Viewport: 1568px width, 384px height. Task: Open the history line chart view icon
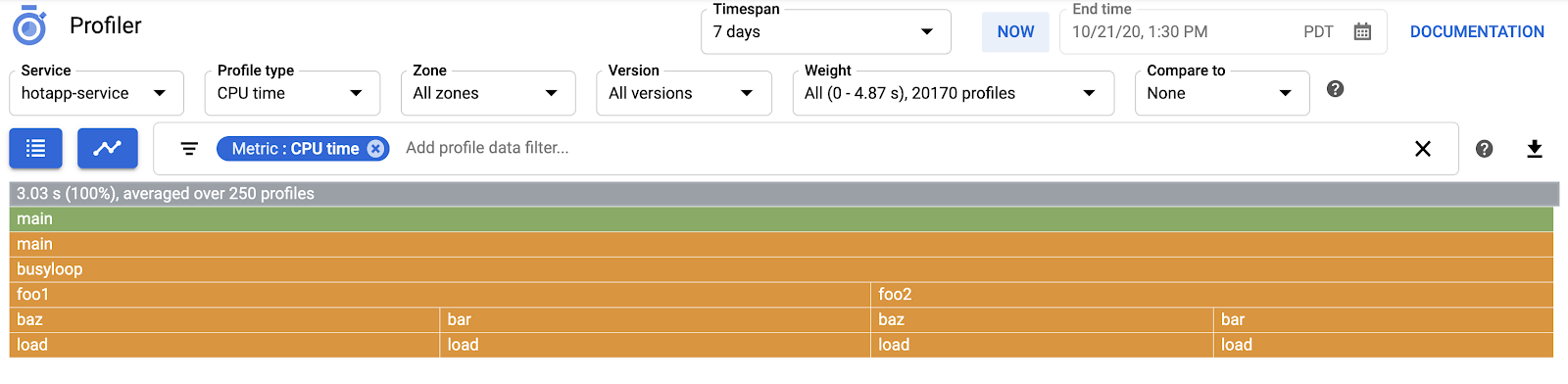108,148
